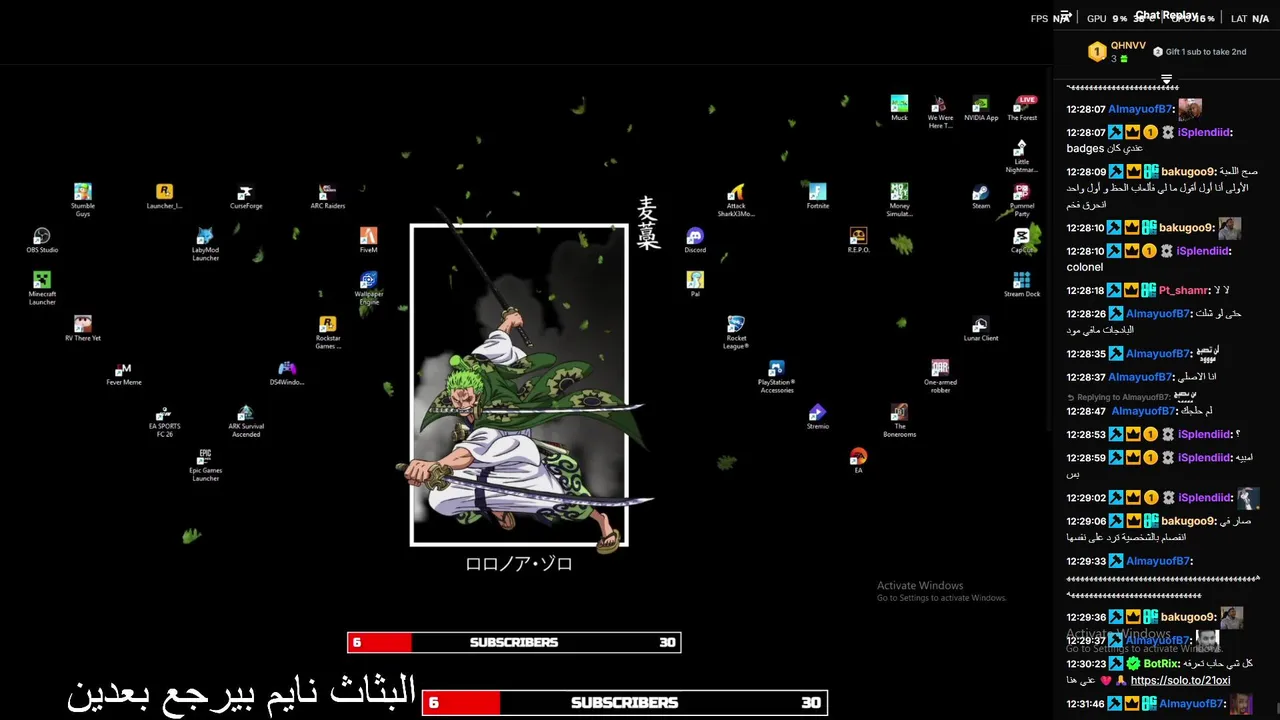Click the LAT N/A latency readout
This screenshot has height=720, width=1280.
click(x=1250, y=18)
